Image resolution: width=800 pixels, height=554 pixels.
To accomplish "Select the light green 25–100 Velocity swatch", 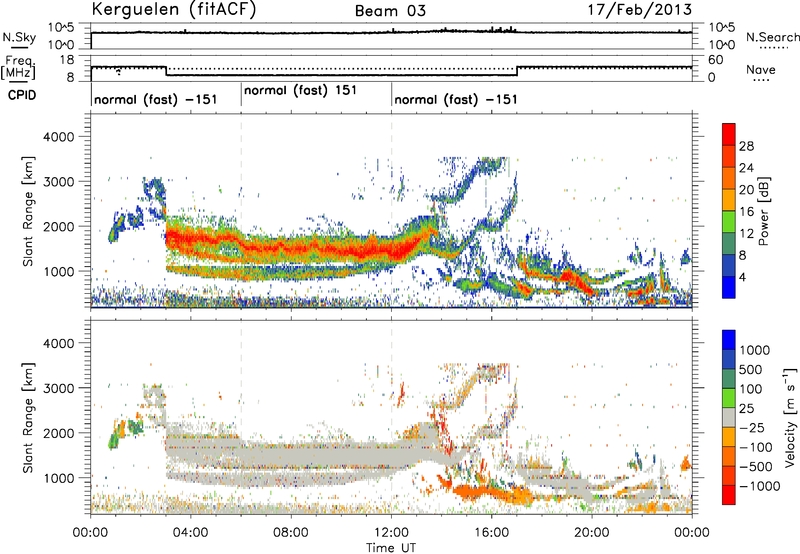I will [729, 398].
